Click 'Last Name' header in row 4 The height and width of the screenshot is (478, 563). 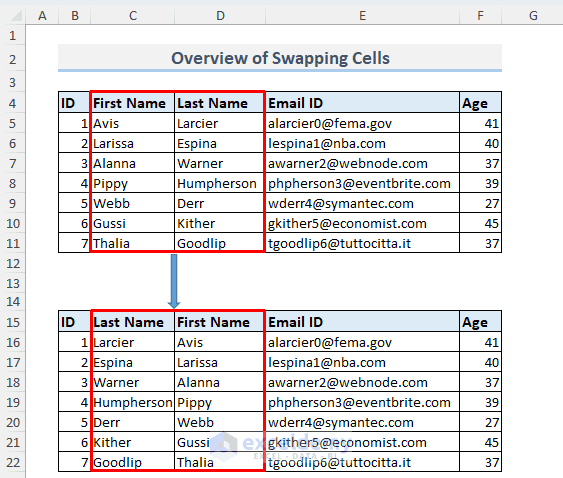click(x=220, y=103)
